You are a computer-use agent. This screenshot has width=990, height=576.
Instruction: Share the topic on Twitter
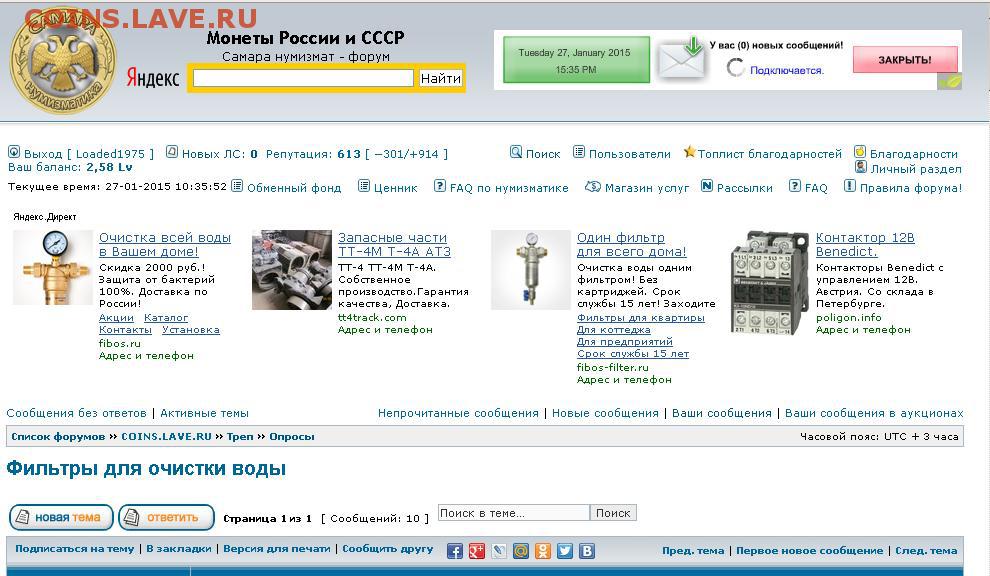tap(565, 551)
